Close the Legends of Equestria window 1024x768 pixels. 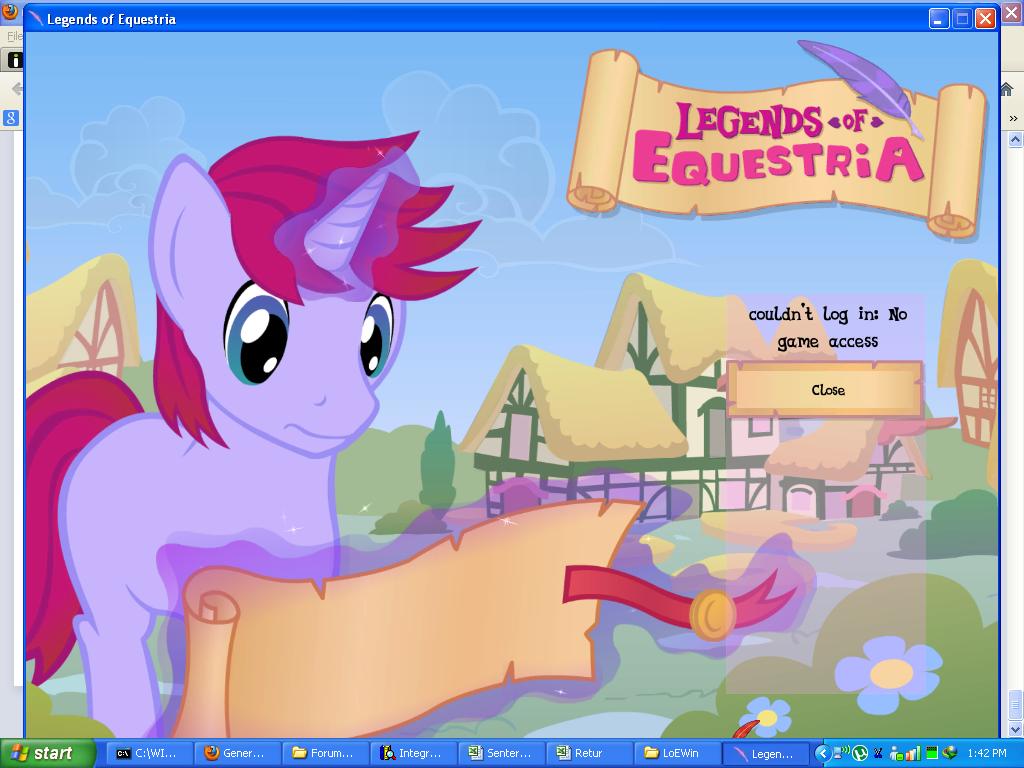tap(985, 18)
